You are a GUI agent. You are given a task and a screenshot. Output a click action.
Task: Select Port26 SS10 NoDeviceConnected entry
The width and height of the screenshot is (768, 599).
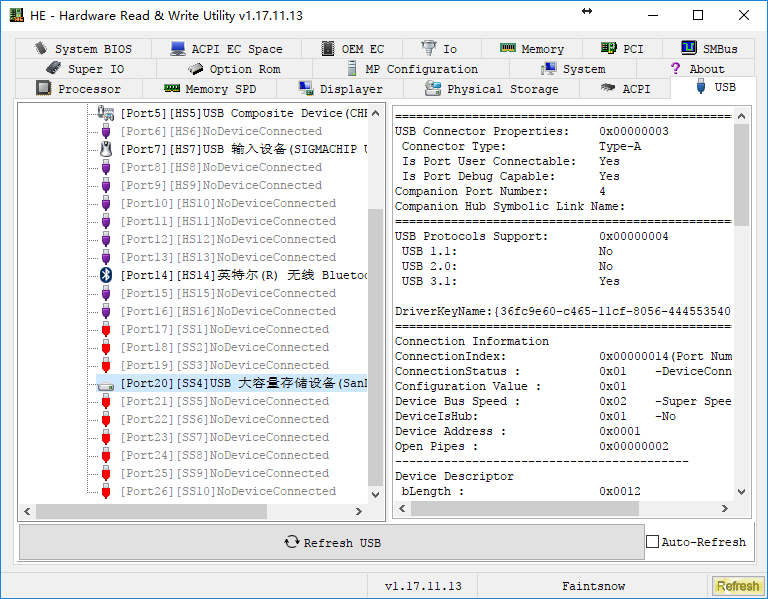coord(224,491)
